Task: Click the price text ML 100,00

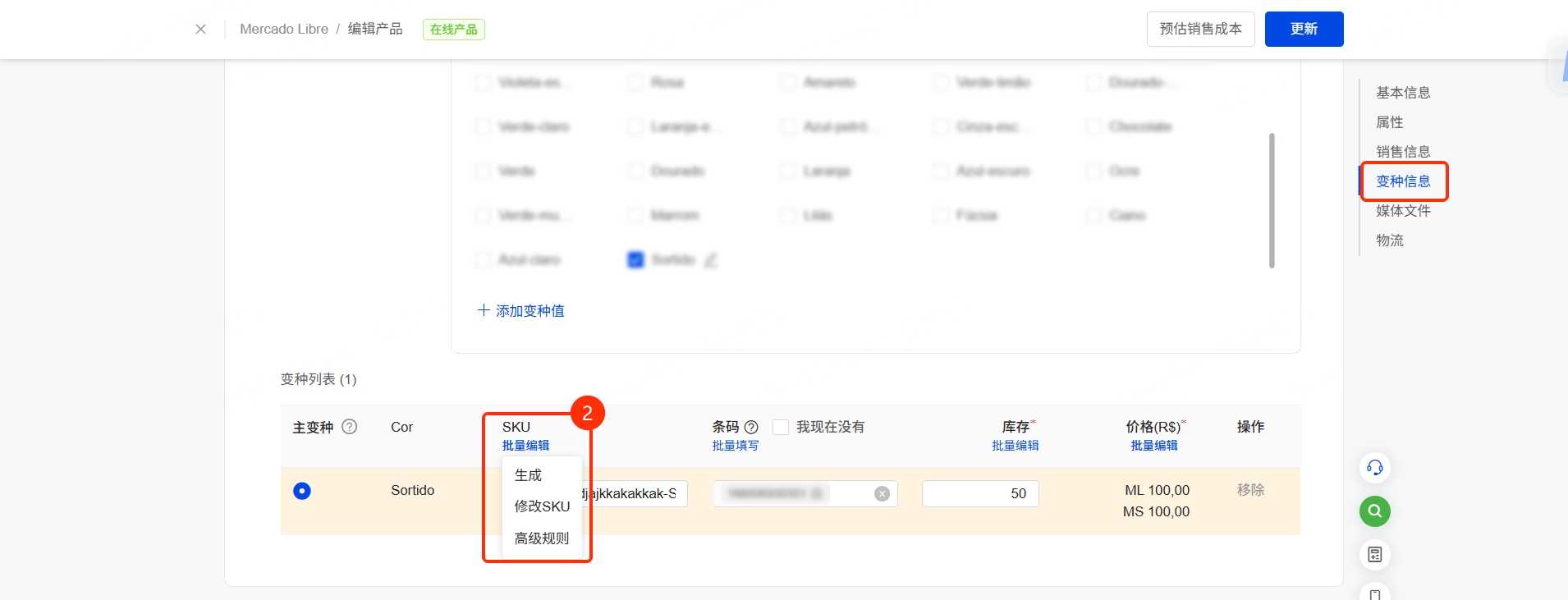Action: point(1157,490)
